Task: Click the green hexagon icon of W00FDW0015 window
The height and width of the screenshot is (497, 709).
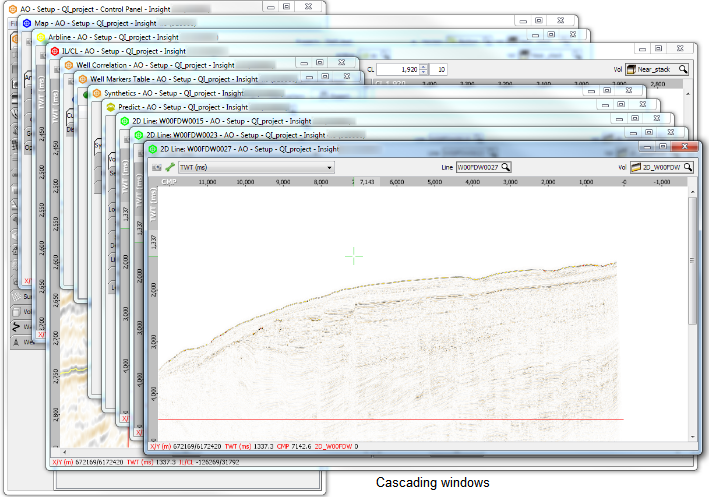Action: [x=125, y=121]
